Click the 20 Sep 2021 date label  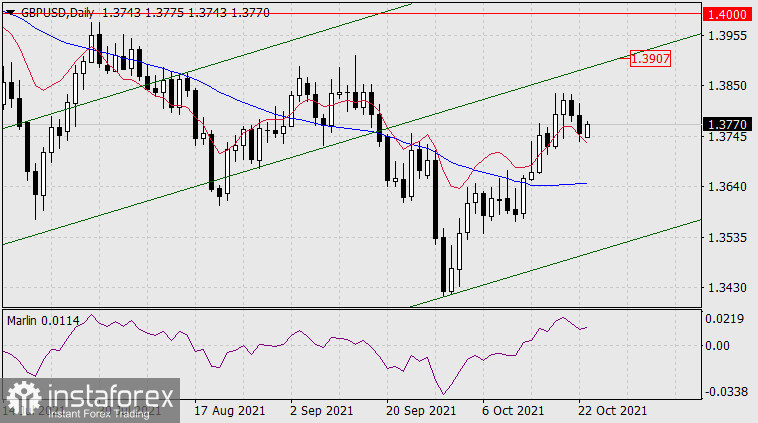click(421, 411)
